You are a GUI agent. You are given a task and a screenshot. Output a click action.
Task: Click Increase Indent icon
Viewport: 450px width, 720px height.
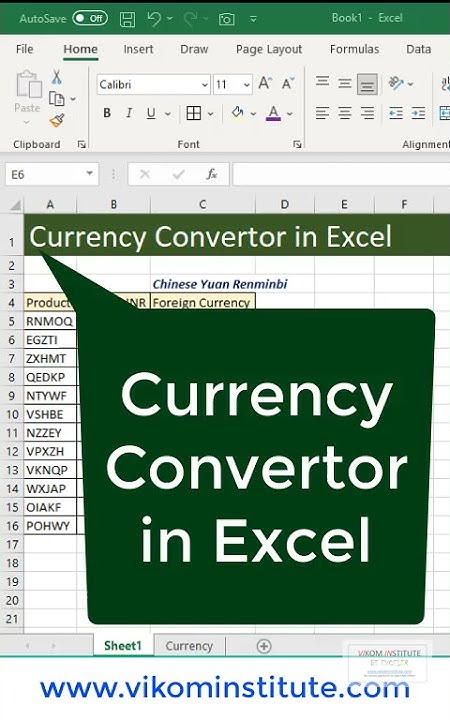click(418, 113)
